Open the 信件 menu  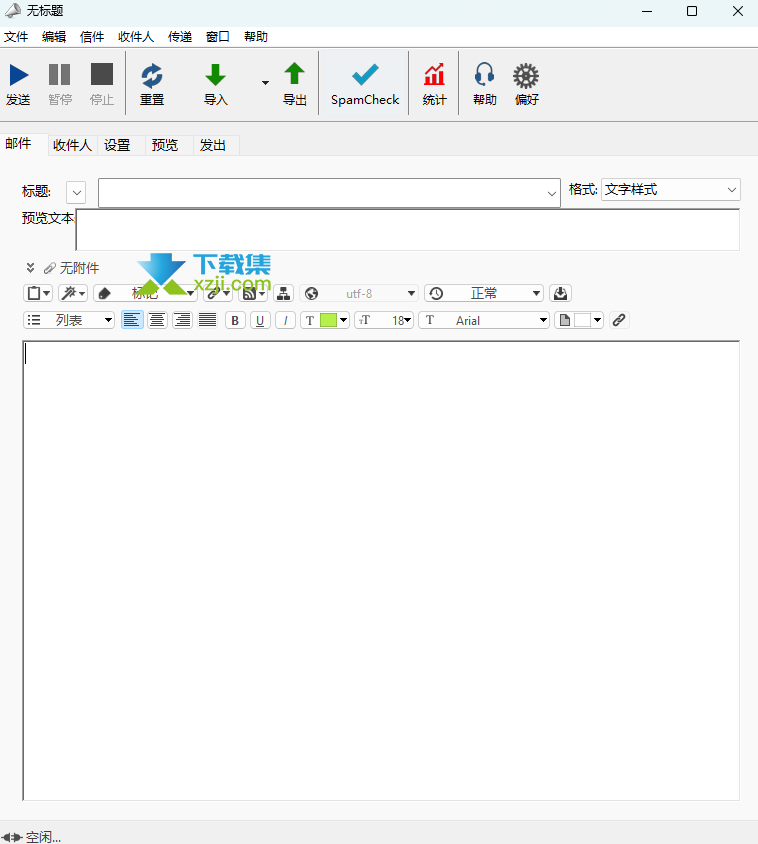click(92, 37)
